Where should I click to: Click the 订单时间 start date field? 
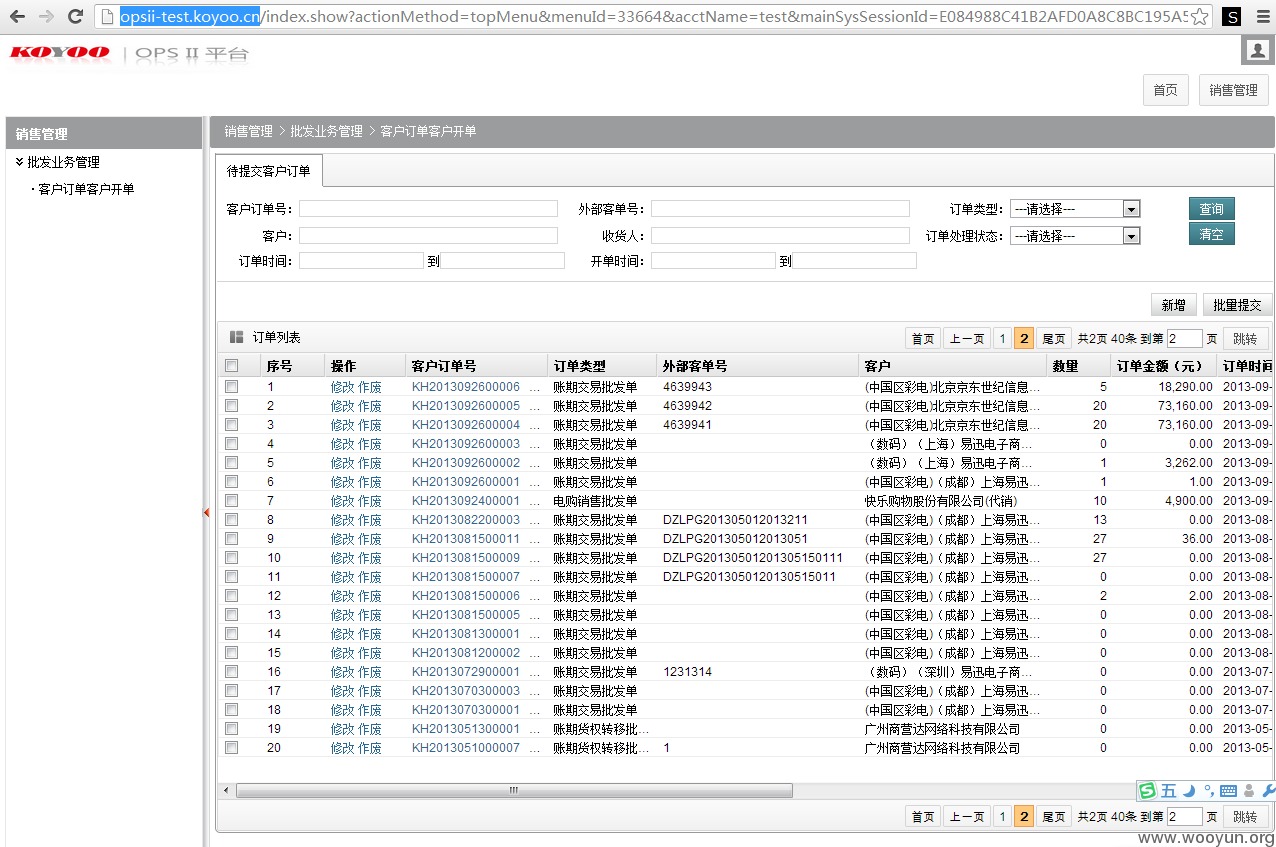361,261
